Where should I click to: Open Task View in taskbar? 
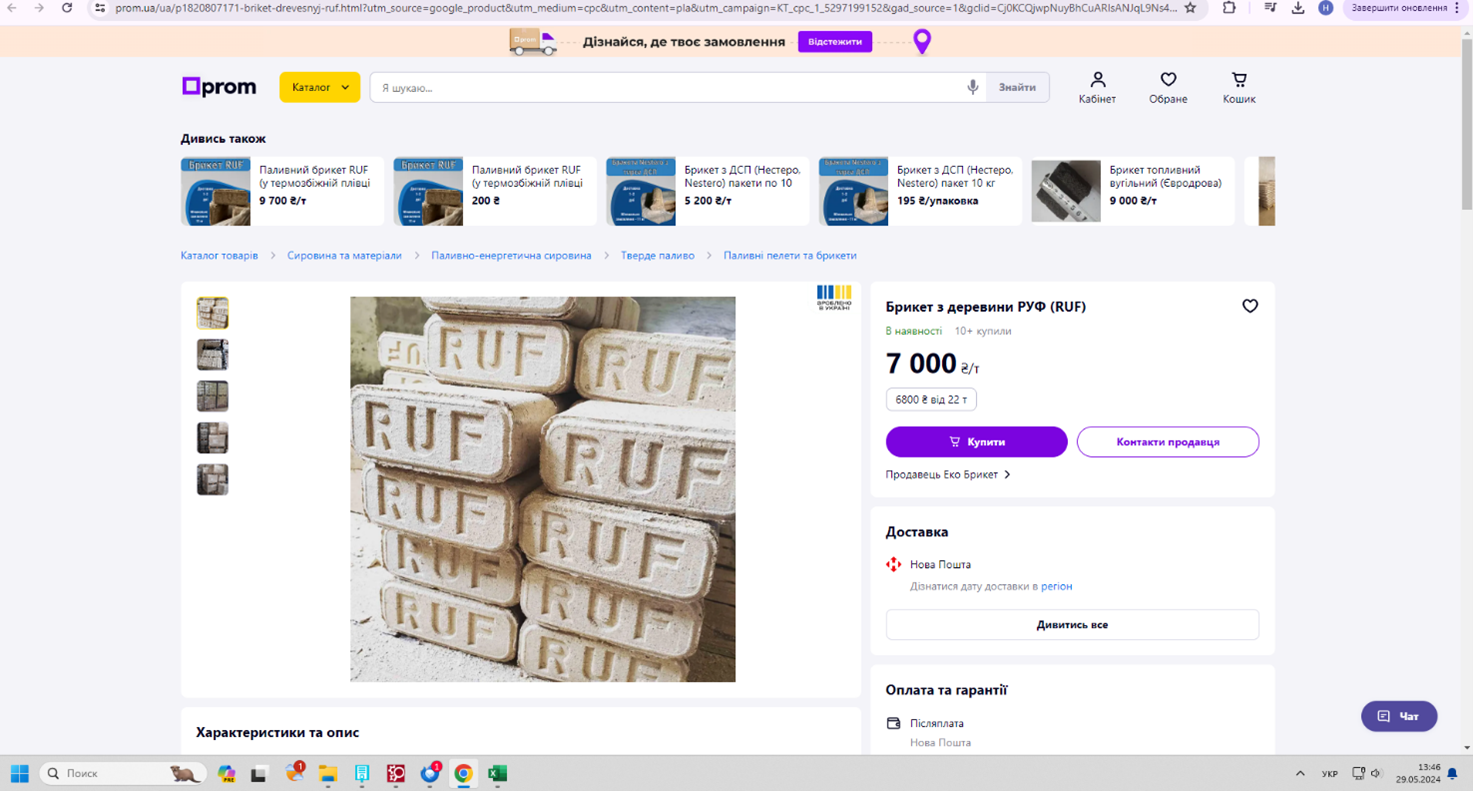click(x=259, y=773)
